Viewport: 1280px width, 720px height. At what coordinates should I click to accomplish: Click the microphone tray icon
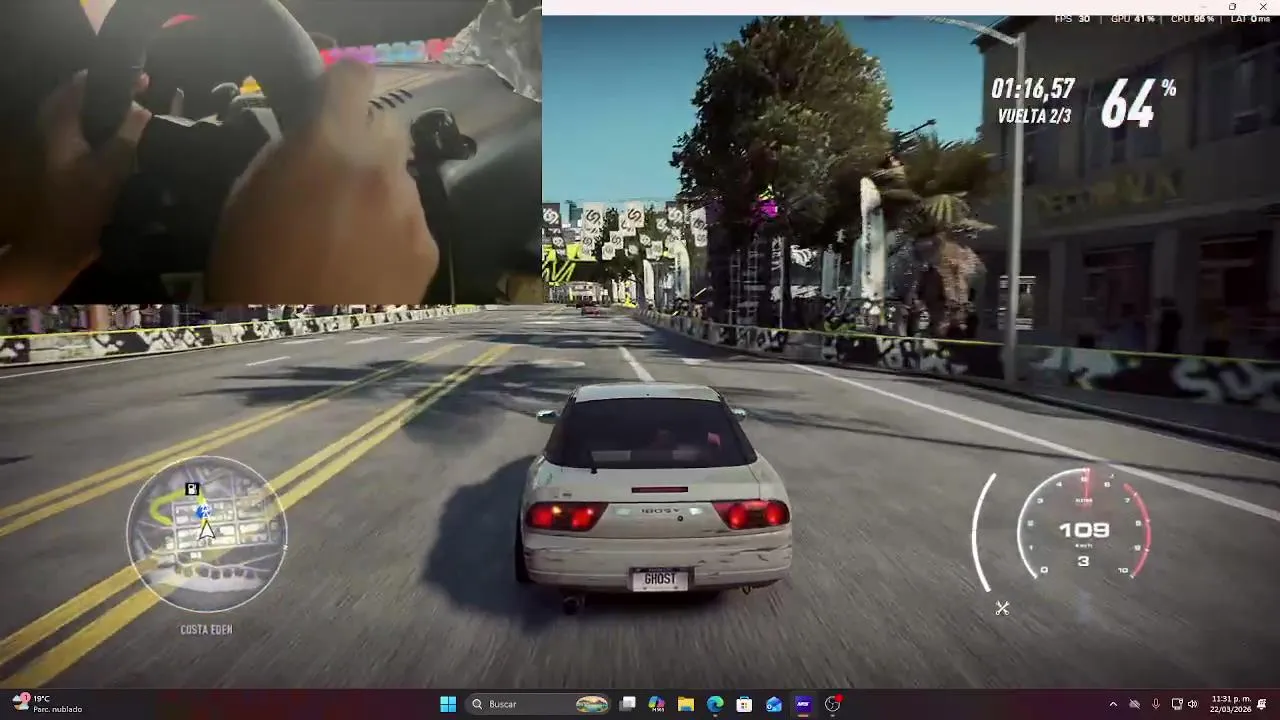point(1155,704)
